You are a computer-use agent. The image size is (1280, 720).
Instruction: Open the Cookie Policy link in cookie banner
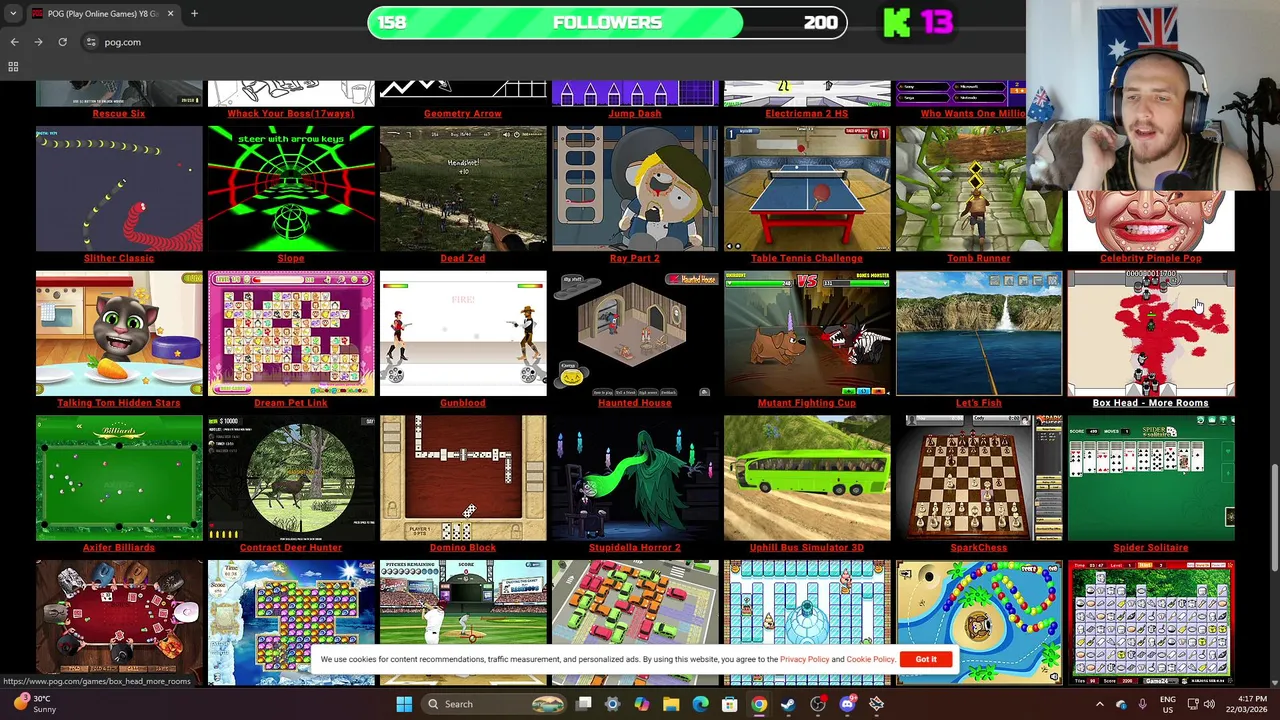pos(870,660)
